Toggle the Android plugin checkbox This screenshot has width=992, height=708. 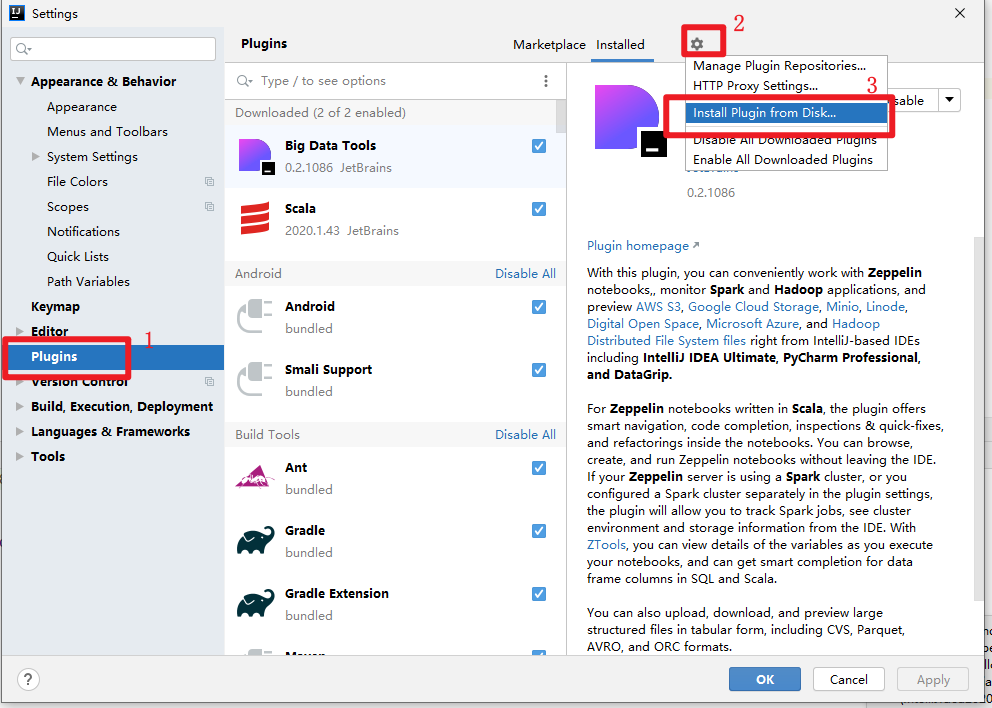539,307
